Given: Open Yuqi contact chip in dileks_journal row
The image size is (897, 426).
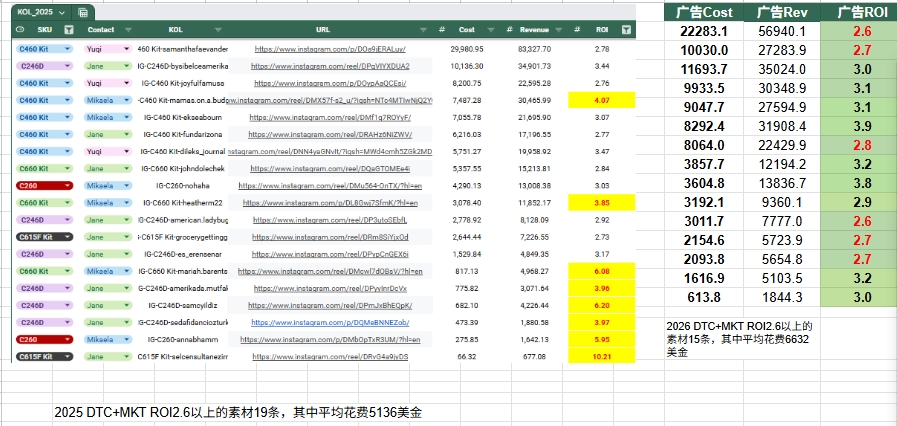Looking at the screenshot, I should [x=108, y=152].
